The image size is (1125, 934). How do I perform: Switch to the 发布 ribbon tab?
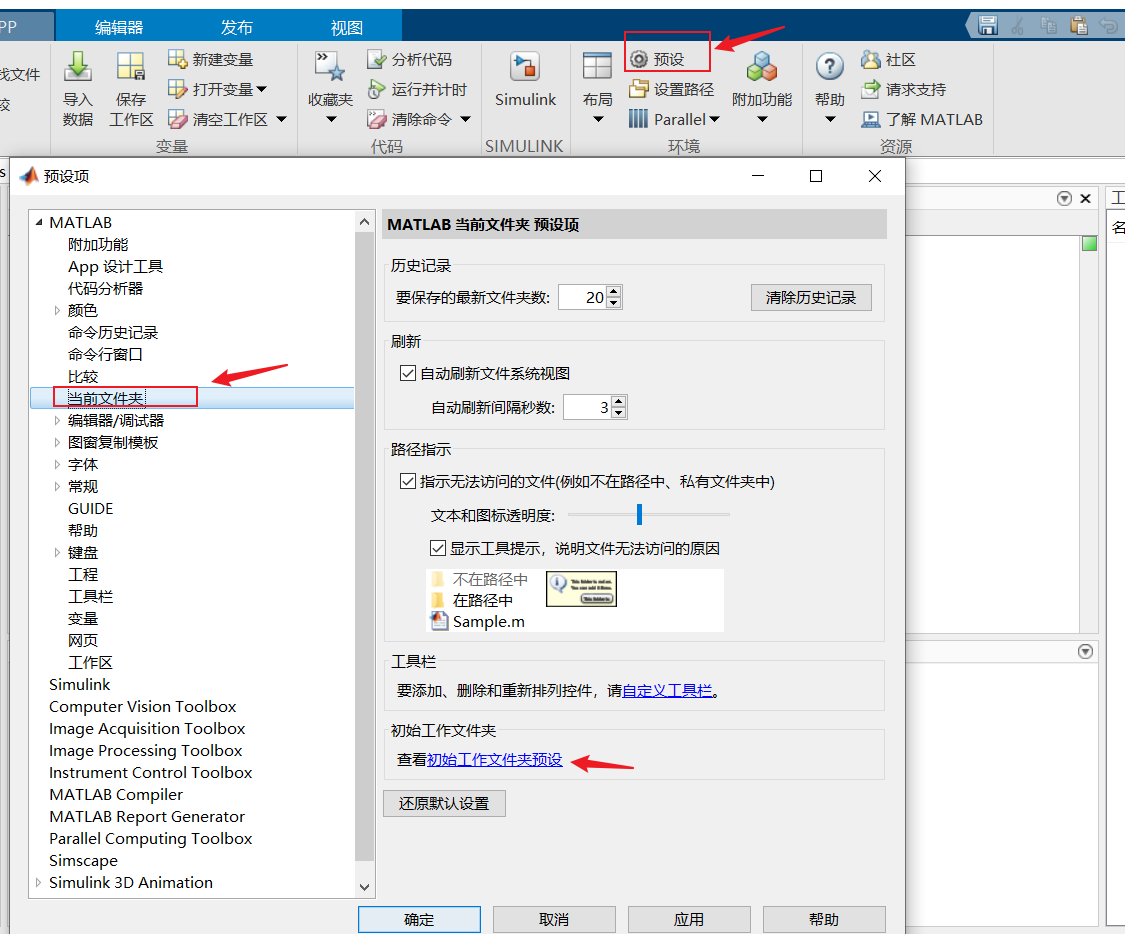coord(236,25)
